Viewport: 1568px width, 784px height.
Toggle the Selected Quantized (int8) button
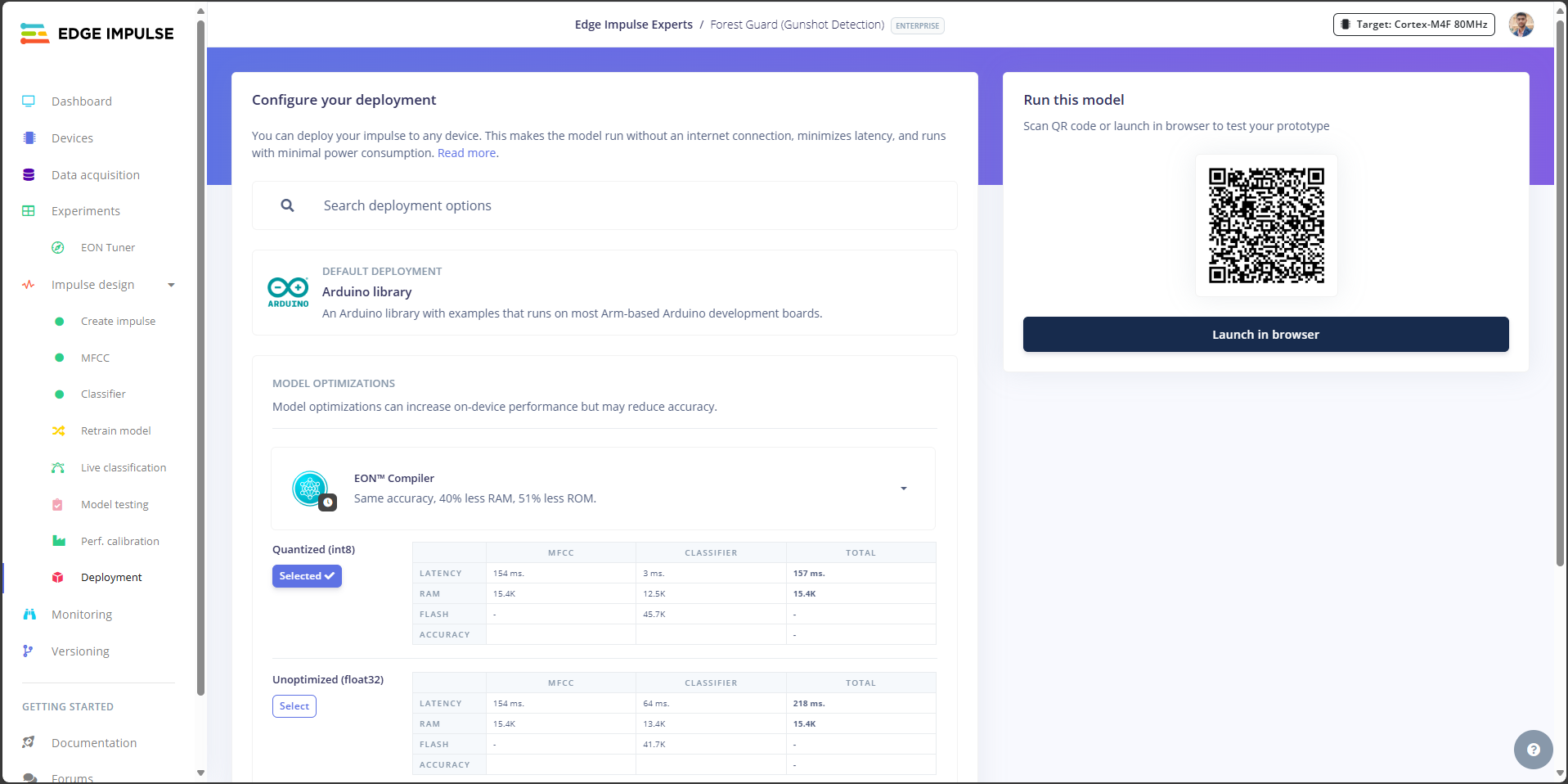coord(307,576)
